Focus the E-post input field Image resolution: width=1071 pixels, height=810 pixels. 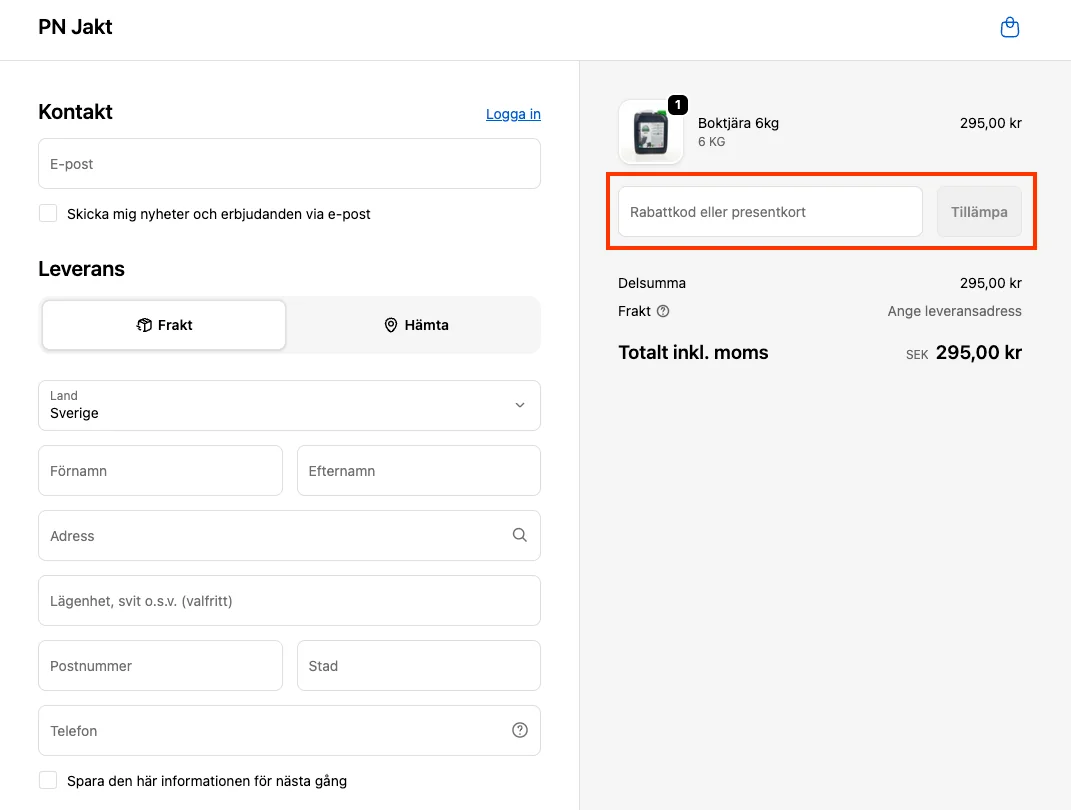290,164
